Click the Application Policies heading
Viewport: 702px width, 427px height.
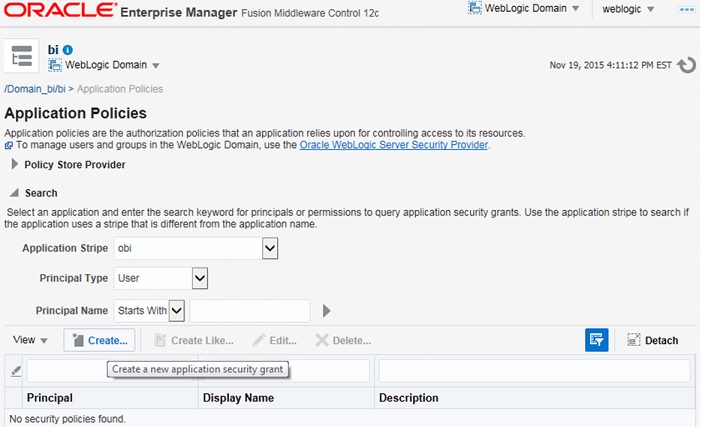(x=75, y=113)
